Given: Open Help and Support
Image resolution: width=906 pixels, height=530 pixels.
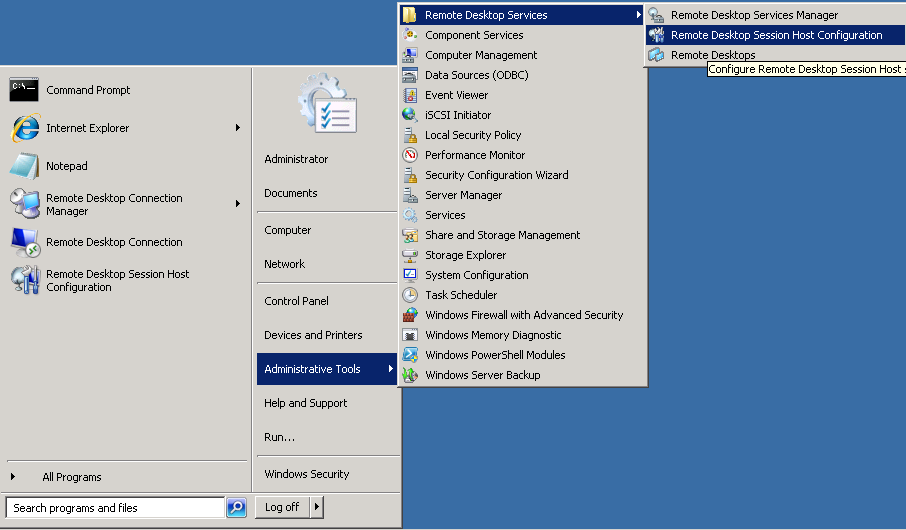Looking at the screenshot, I should [x=306, y=403].
